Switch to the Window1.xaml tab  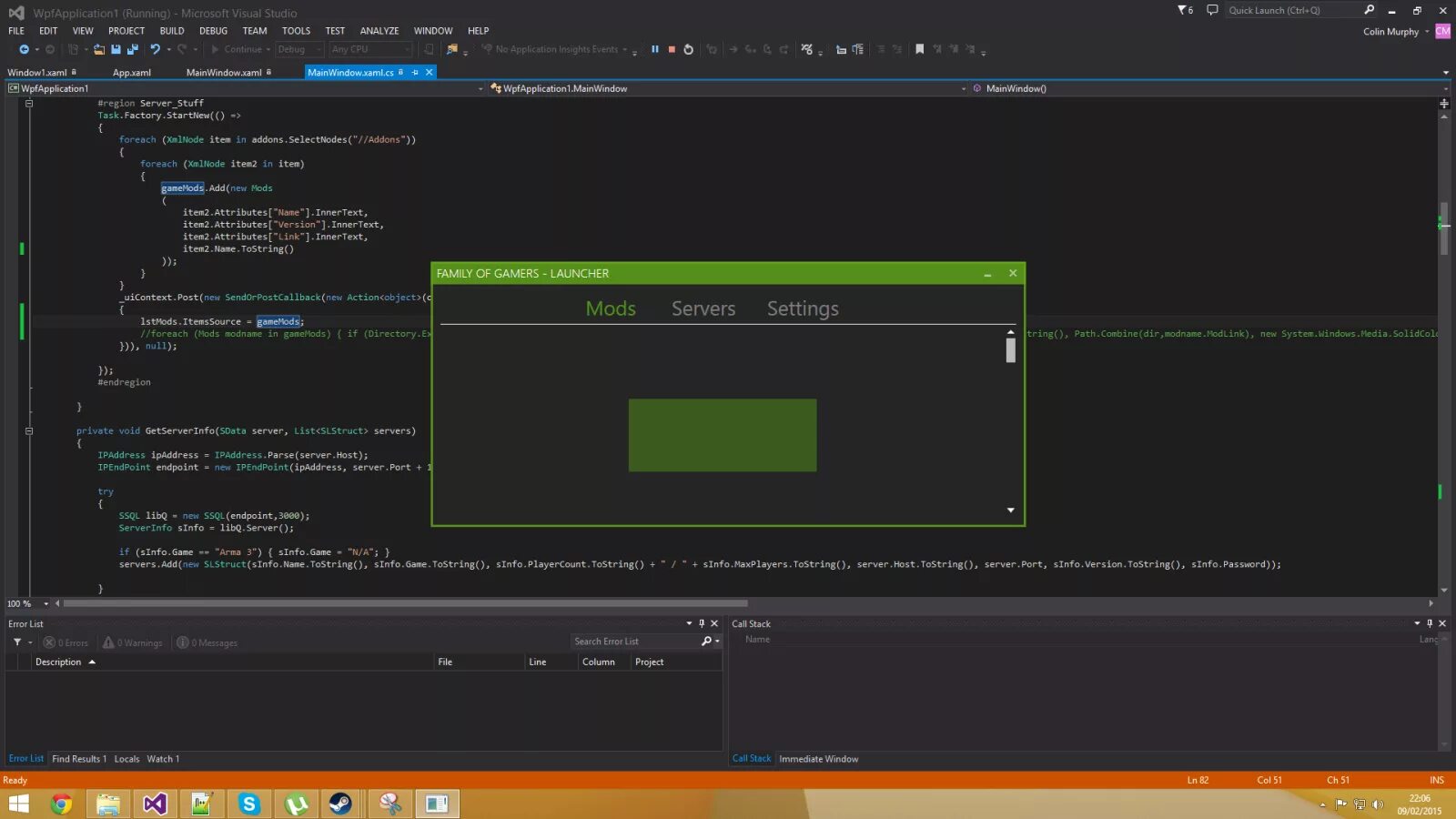[37, 72]
